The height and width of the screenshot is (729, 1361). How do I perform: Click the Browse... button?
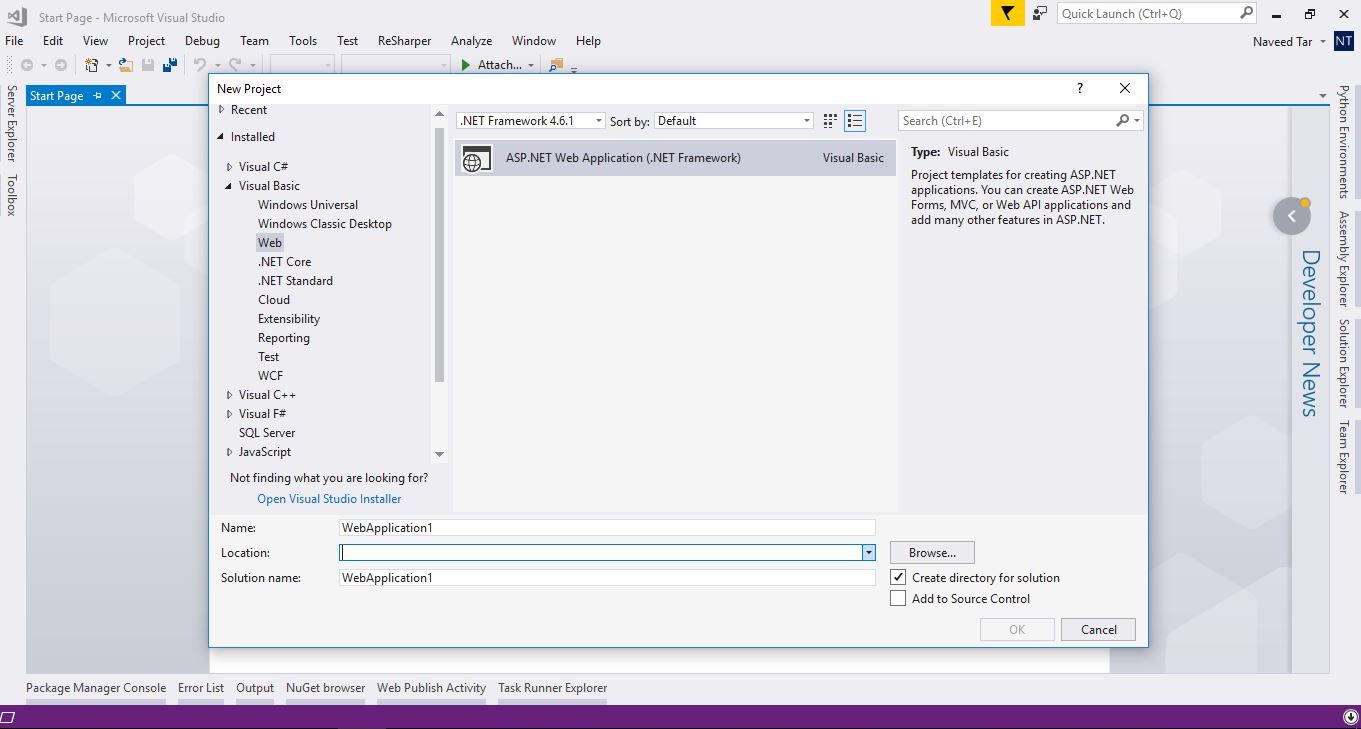point(932,552)
